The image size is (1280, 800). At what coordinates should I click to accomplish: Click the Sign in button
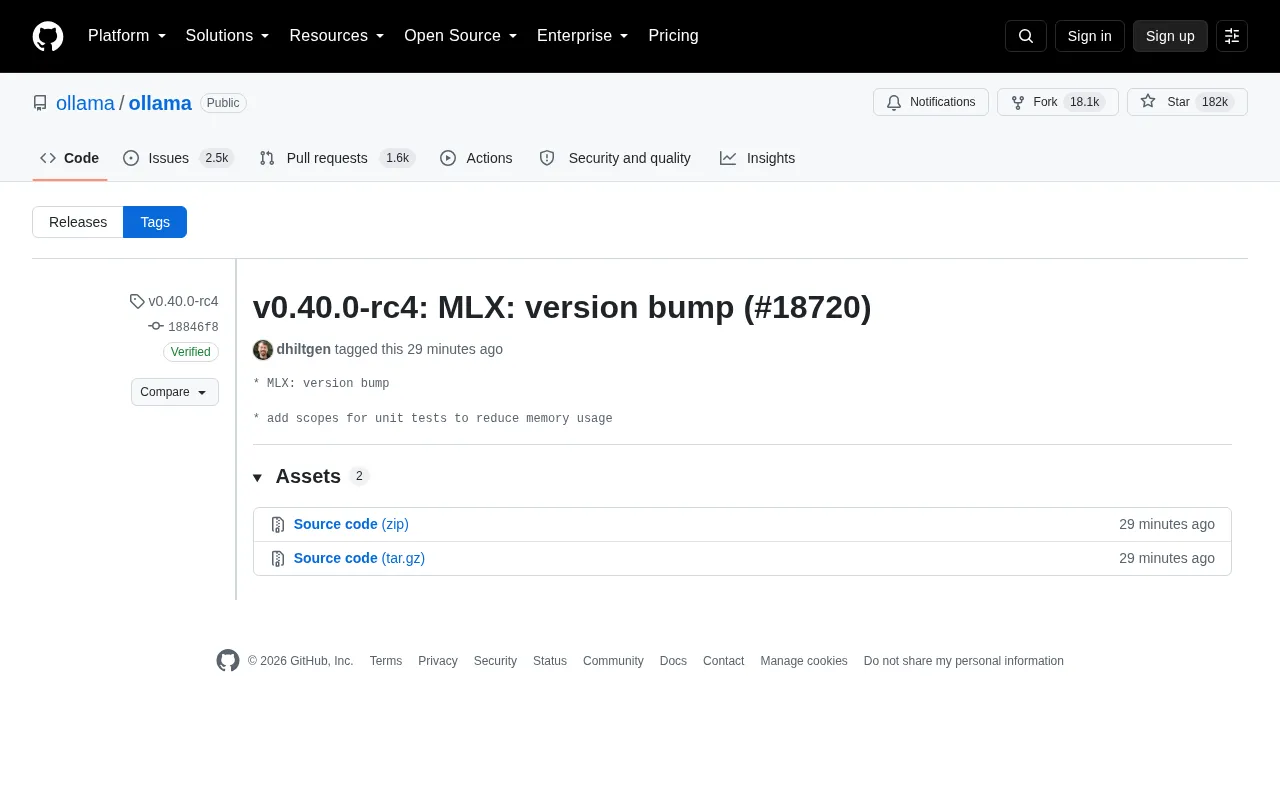1090,36
